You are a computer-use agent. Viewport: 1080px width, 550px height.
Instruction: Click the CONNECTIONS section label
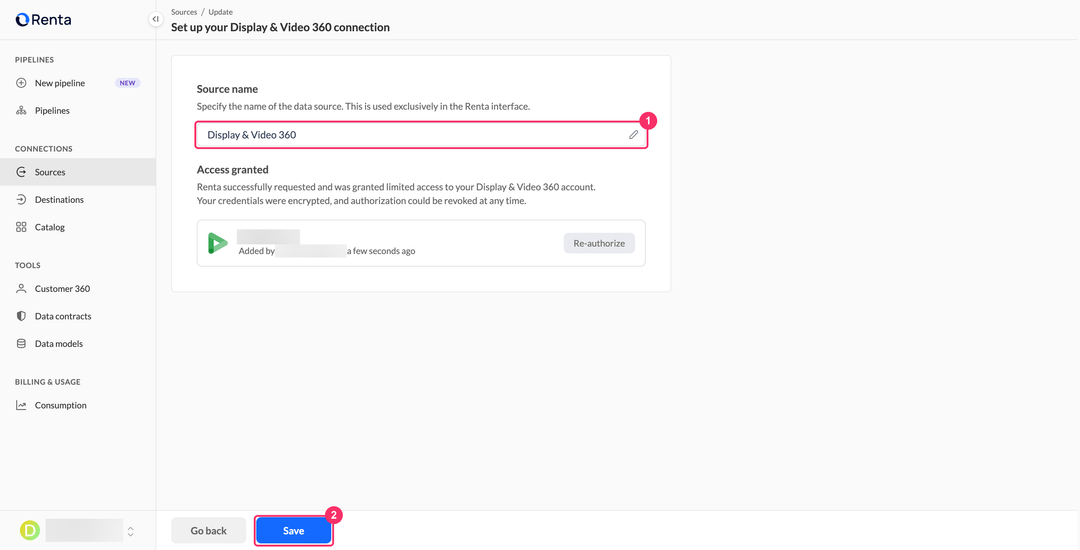(43, 149)
